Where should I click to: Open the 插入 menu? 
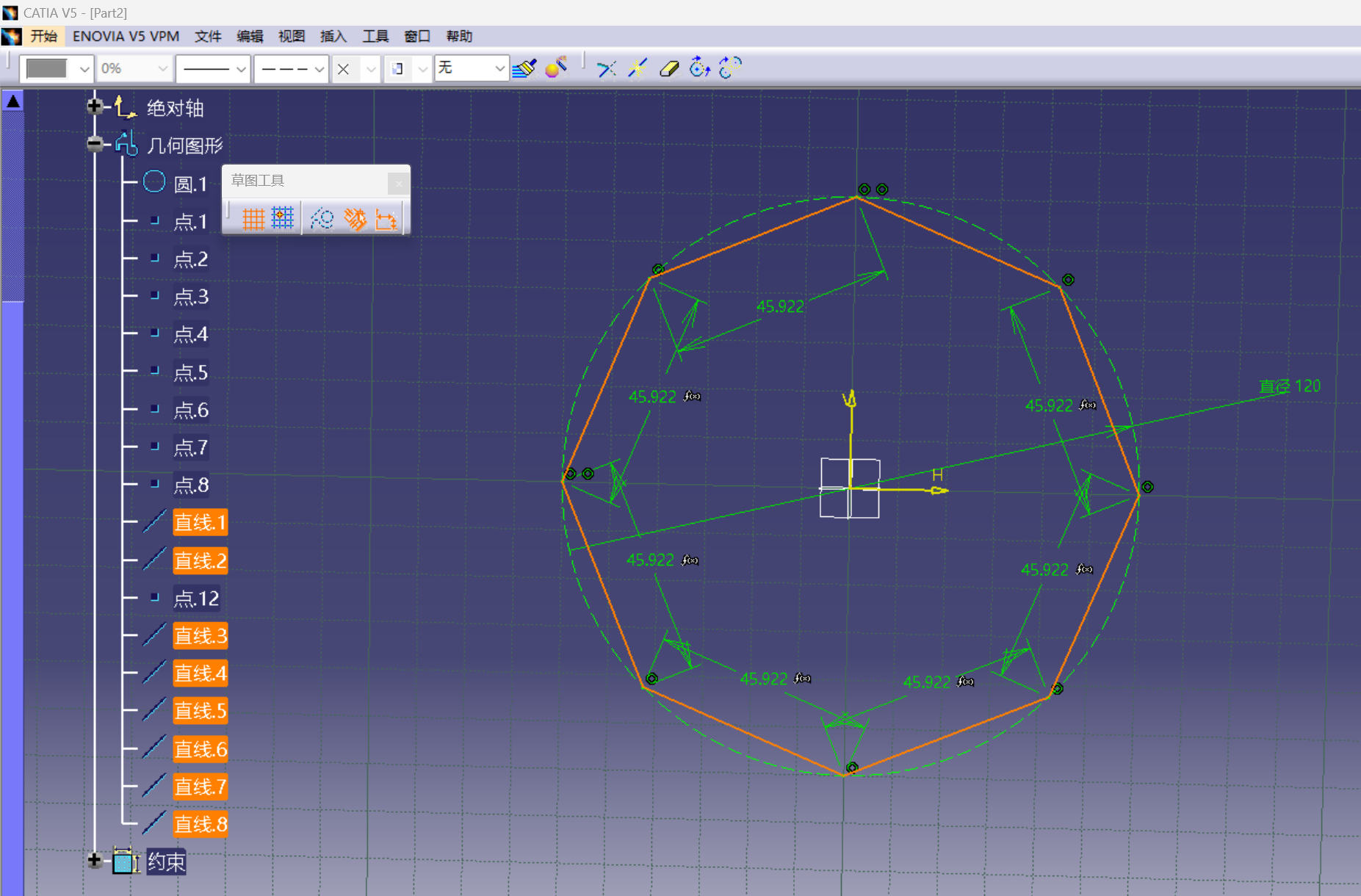click(x=333, y=36)
